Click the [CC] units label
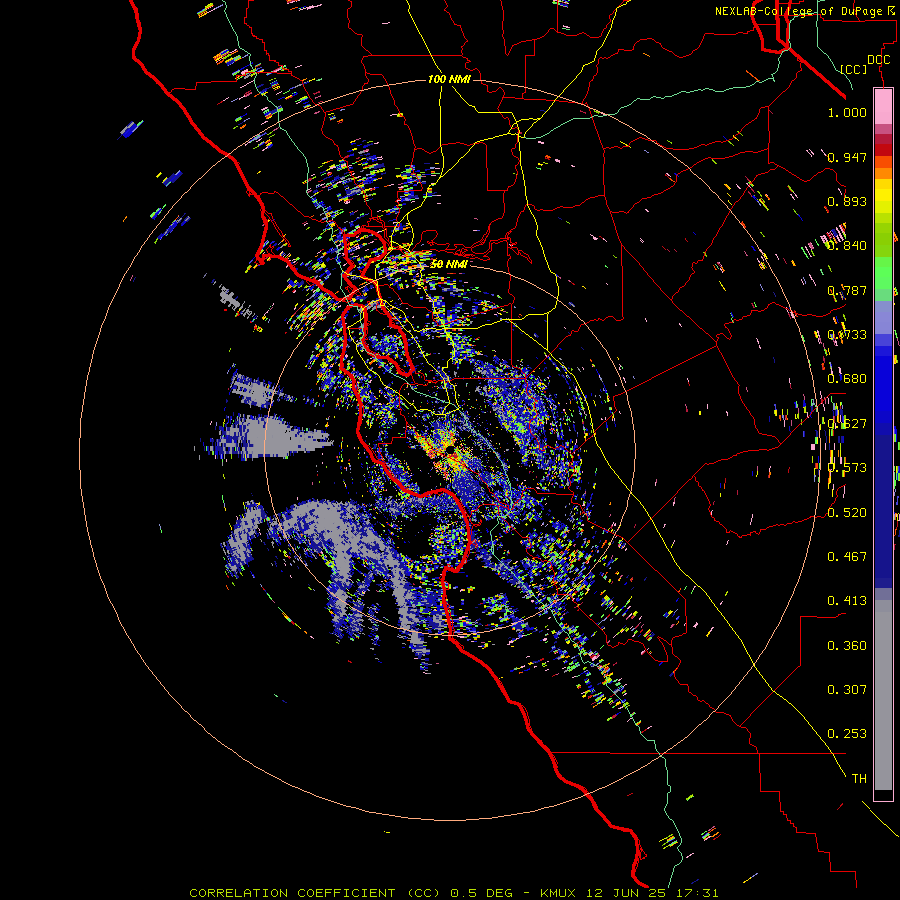The image size is (900, 900). [854, 69]
